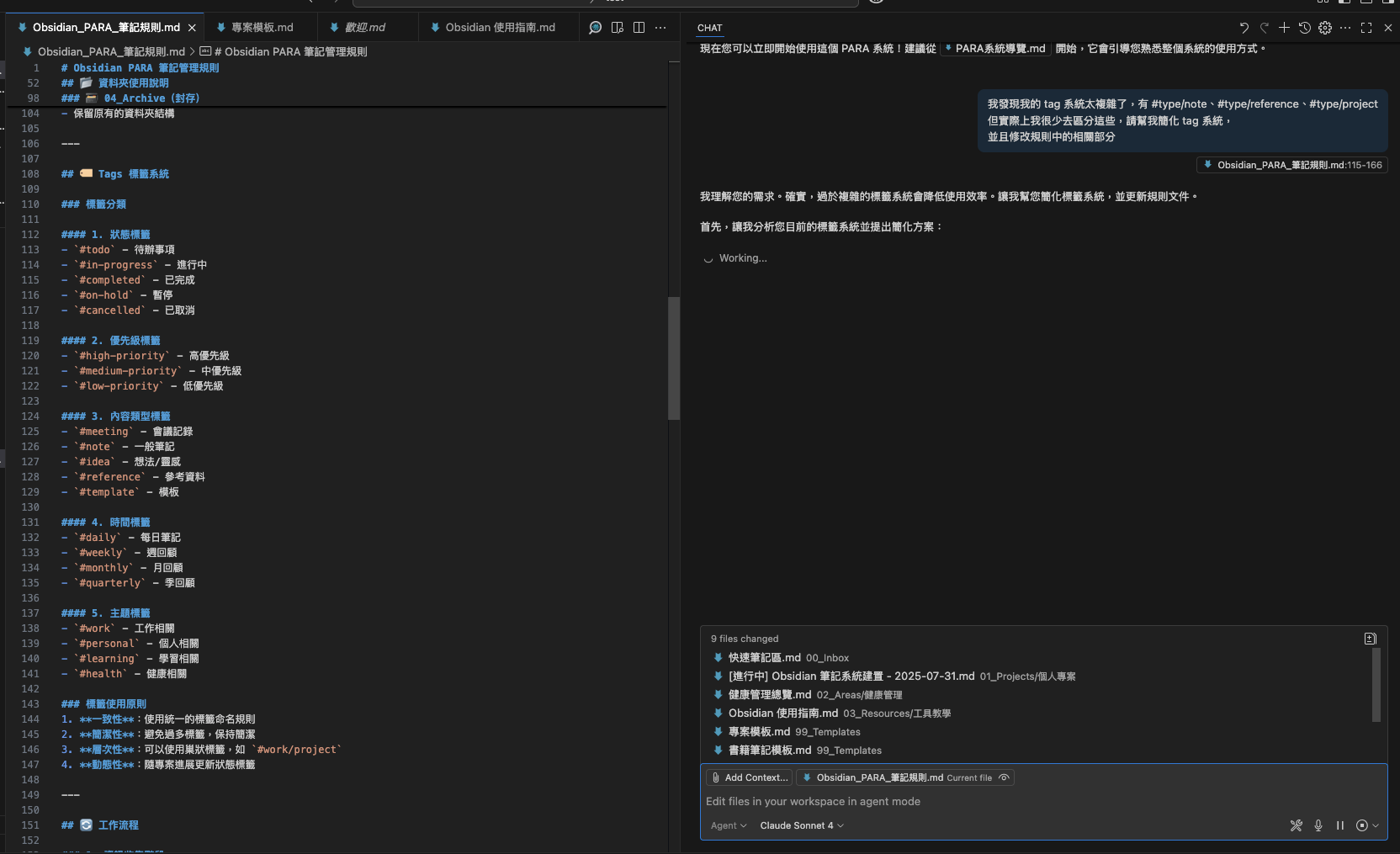Open editor more actions menu
Image resolution: width=1400 pixels, height=854 pixels.
tap(660, 28)
